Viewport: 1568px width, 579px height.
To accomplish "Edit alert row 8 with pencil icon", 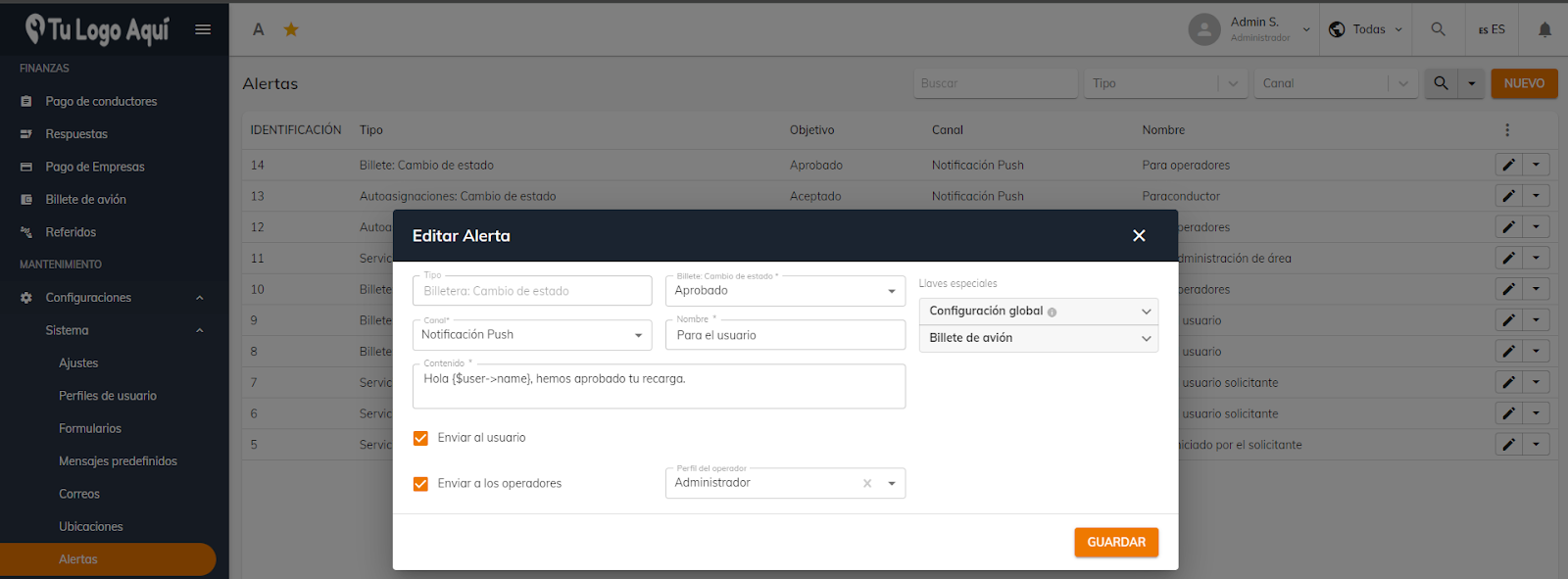I will tap(1508, 352).
